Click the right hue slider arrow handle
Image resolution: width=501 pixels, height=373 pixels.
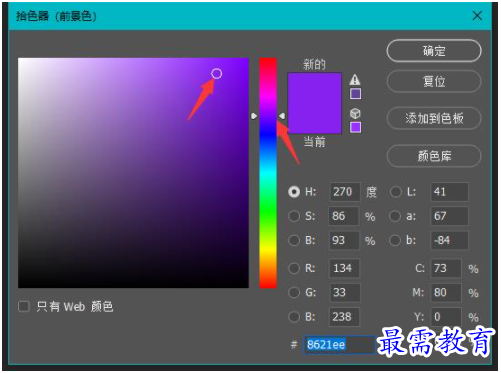(x=282, y=116)
